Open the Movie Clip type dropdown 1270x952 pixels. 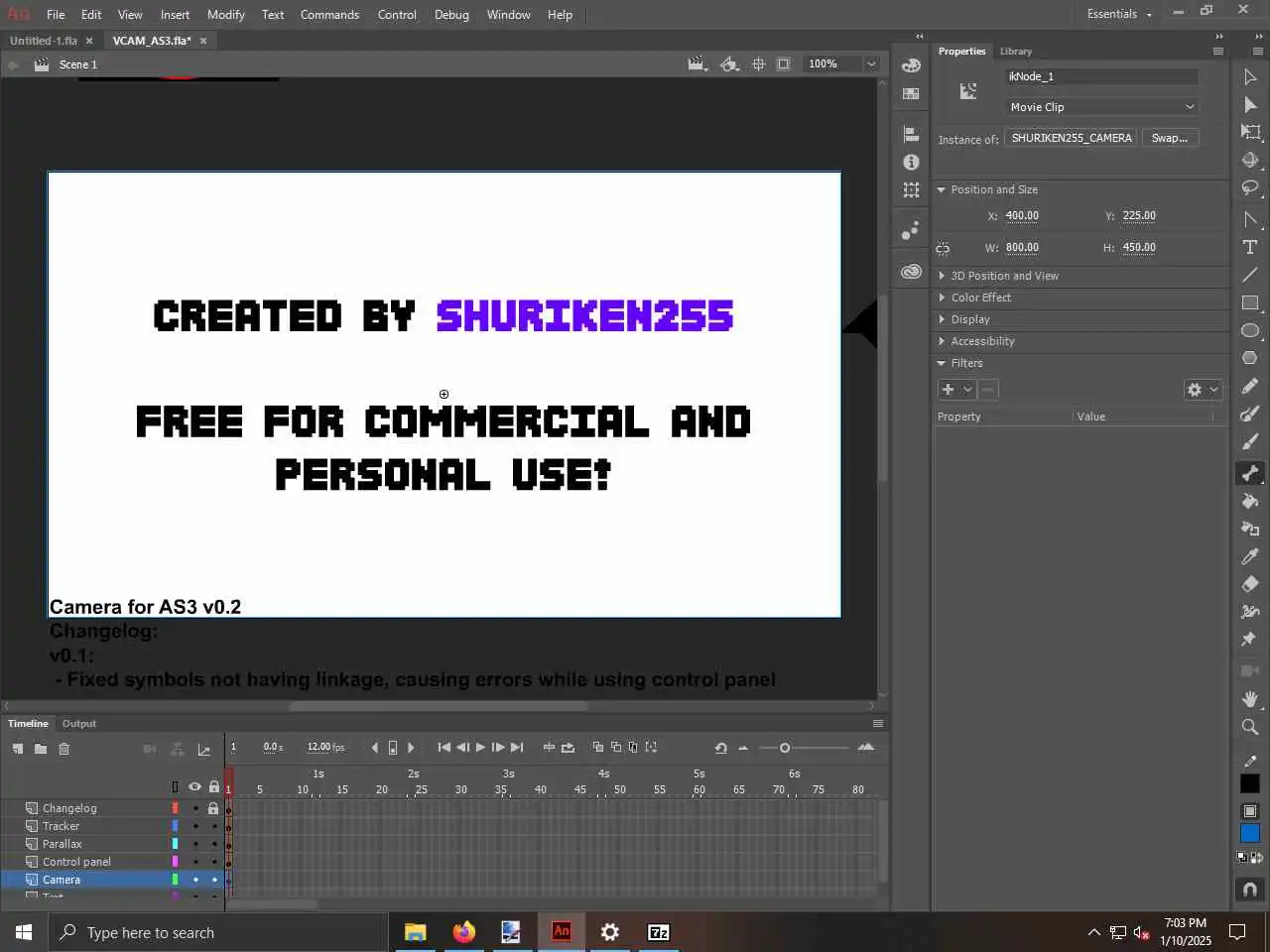1101,107
